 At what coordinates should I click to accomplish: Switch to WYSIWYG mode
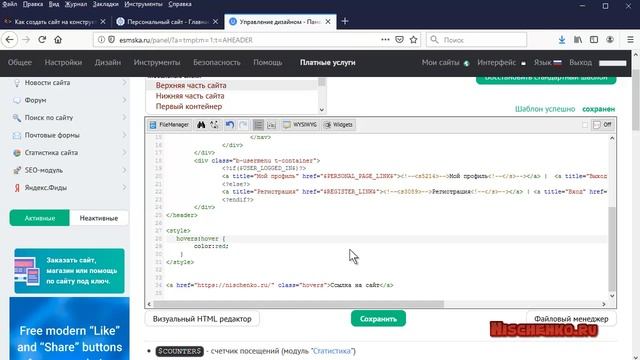(300, 124)
